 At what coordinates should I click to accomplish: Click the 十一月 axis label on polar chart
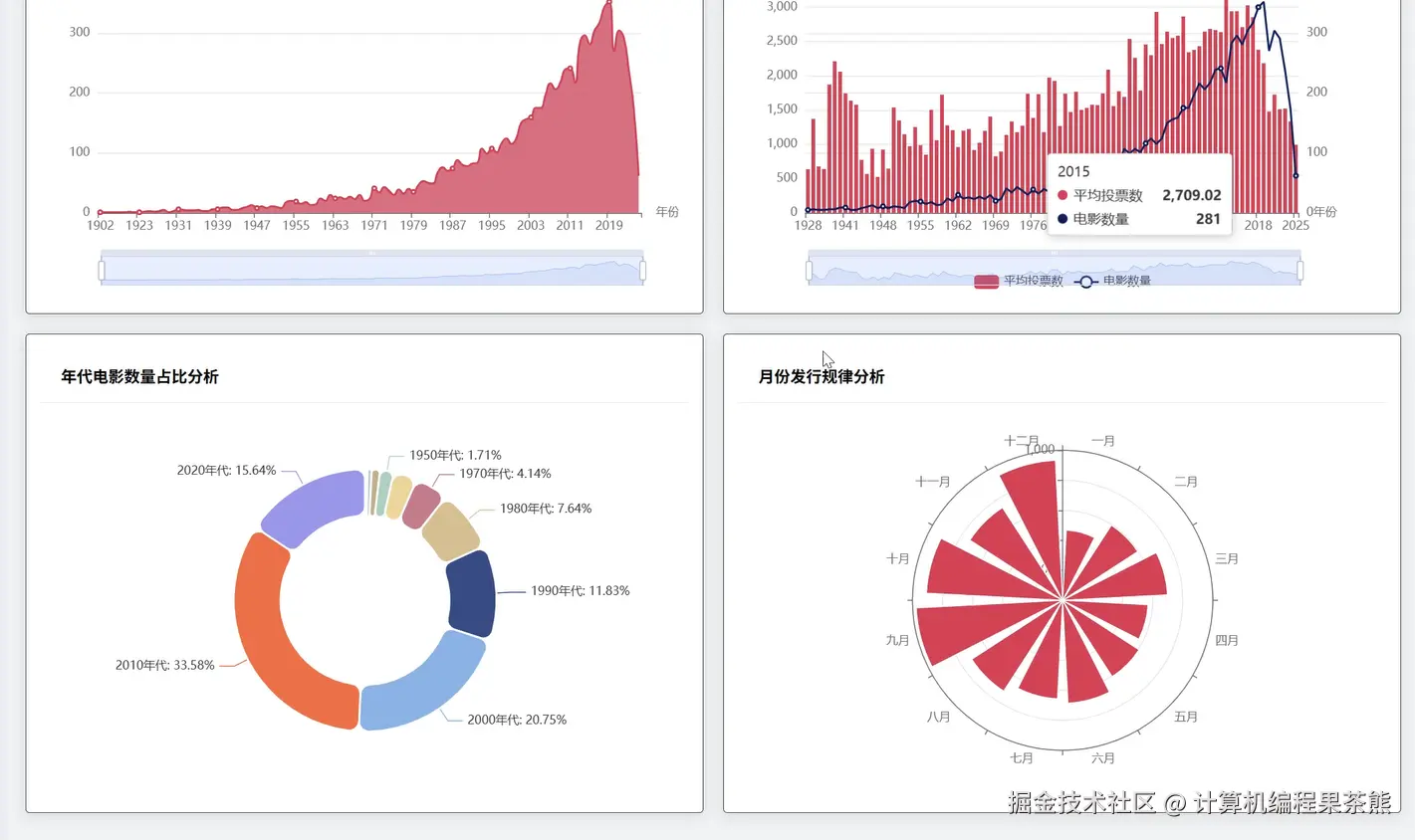click(933, 482)
